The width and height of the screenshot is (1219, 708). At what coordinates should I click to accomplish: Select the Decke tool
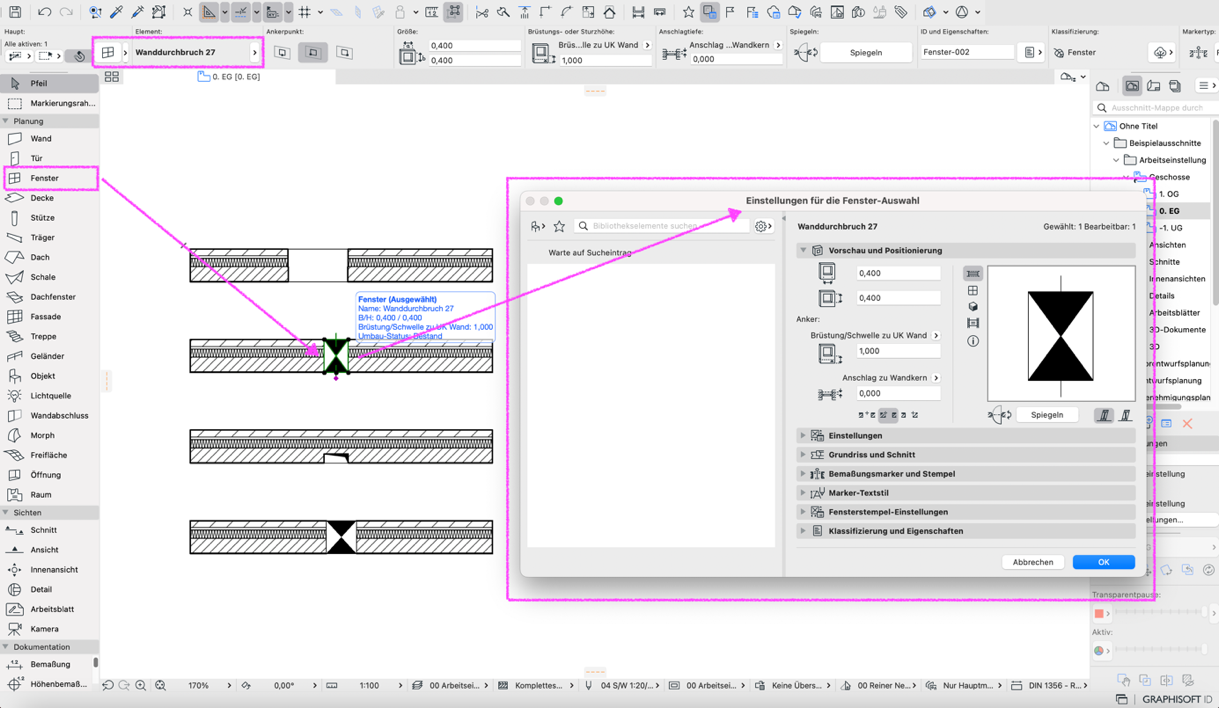49,198
